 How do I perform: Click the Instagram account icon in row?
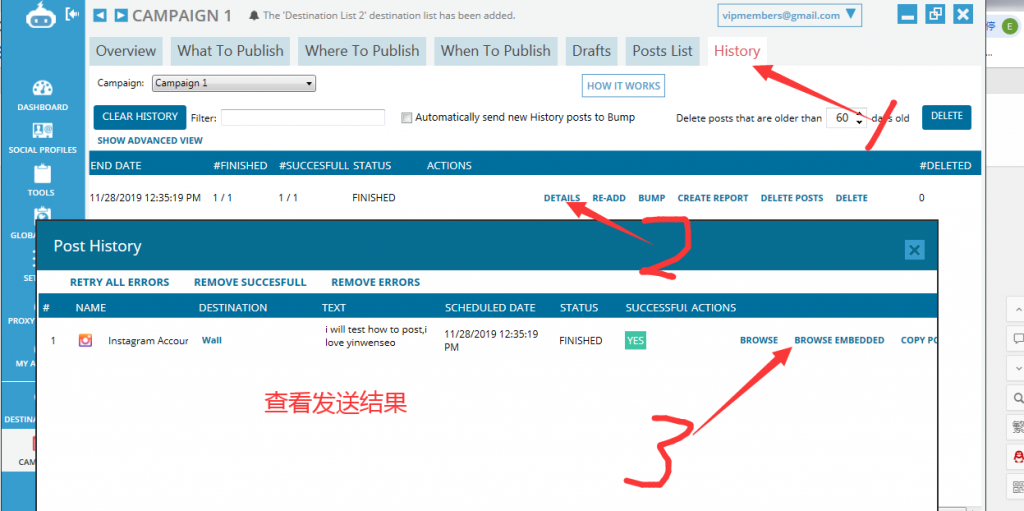pos(86,341)
